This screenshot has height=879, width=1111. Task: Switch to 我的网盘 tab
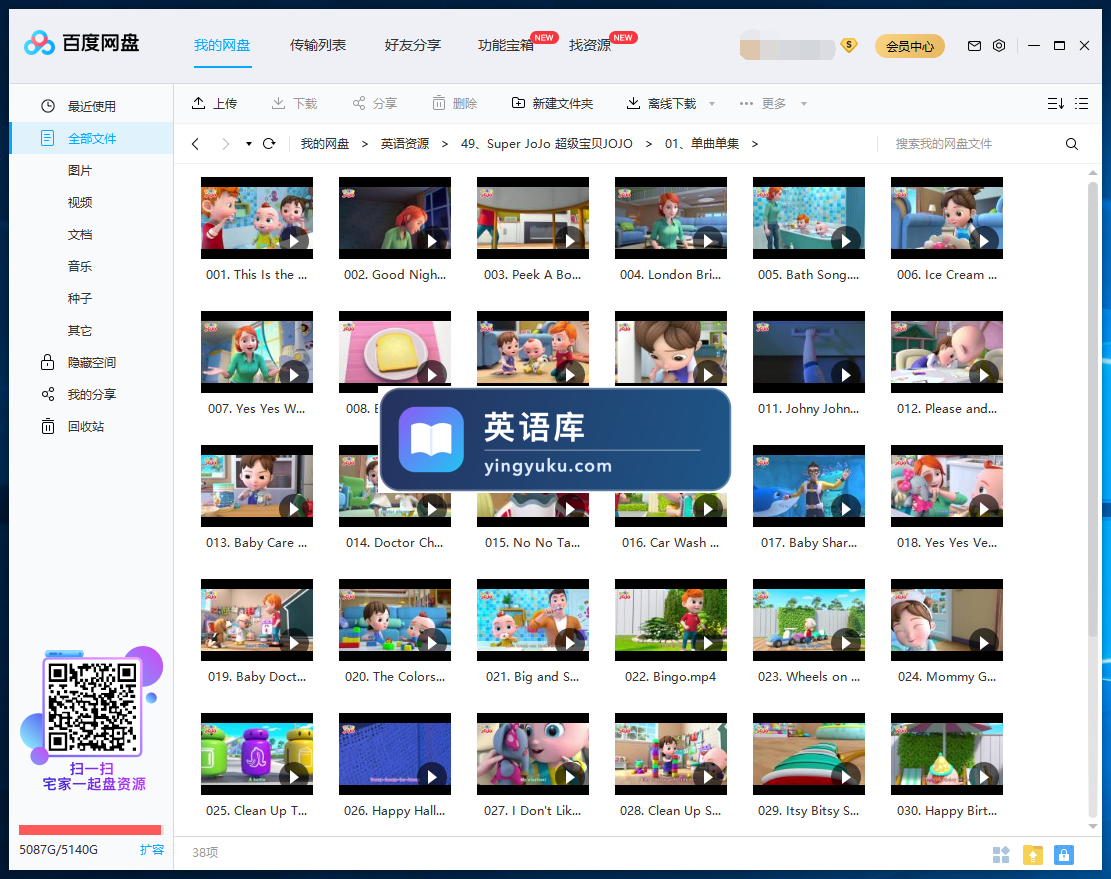pos(222,45)
